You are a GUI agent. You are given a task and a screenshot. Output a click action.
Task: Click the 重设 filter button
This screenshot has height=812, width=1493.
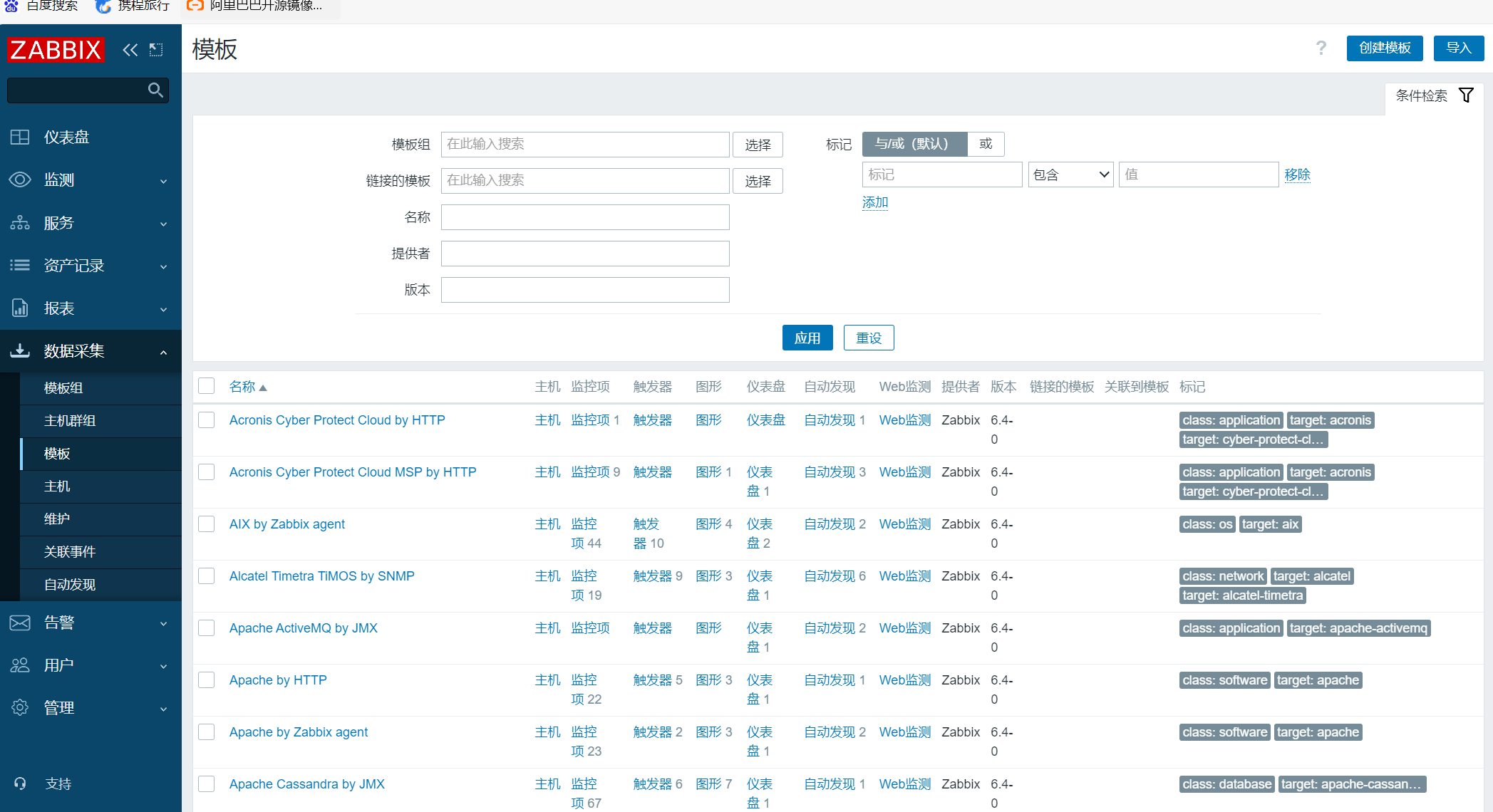869,338
